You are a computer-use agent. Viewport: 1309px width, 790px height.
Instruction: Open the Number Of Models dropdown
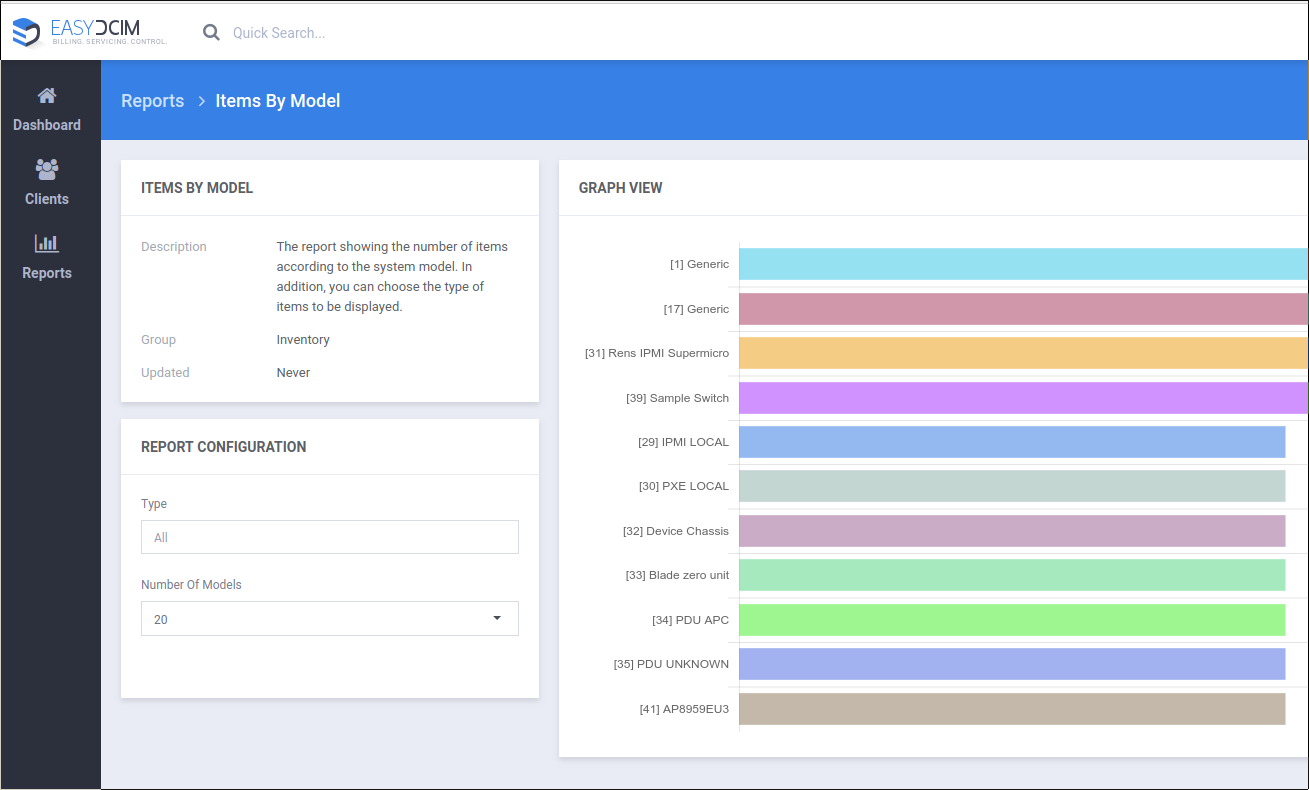[330, 619]
